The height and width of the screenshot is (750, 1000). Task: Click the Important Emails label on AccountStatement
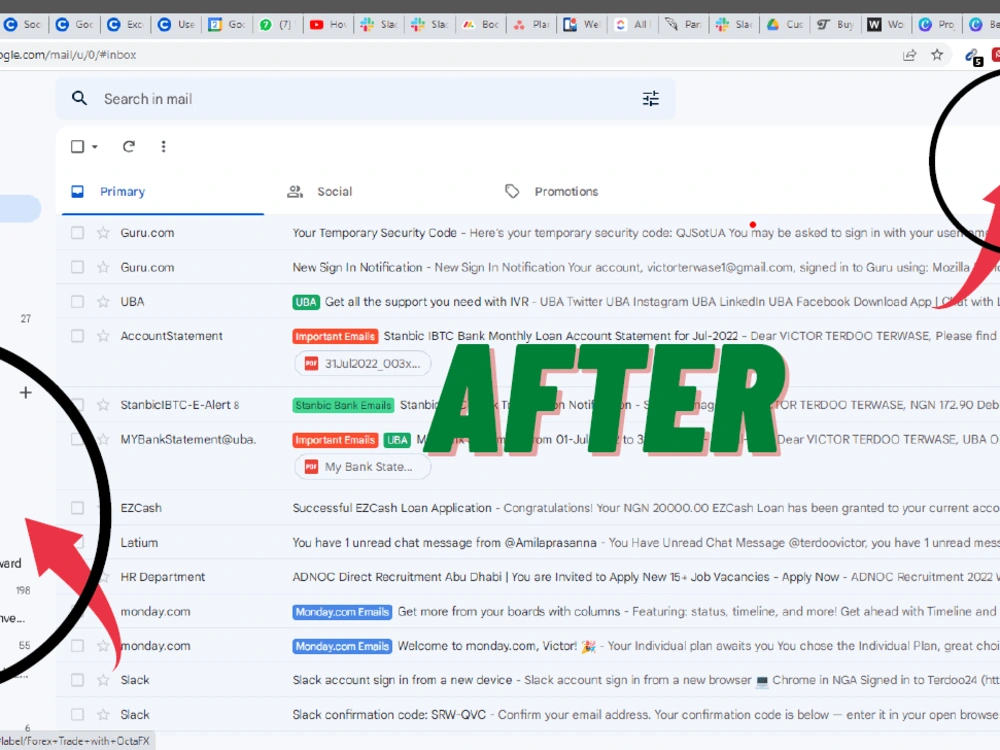335,336
